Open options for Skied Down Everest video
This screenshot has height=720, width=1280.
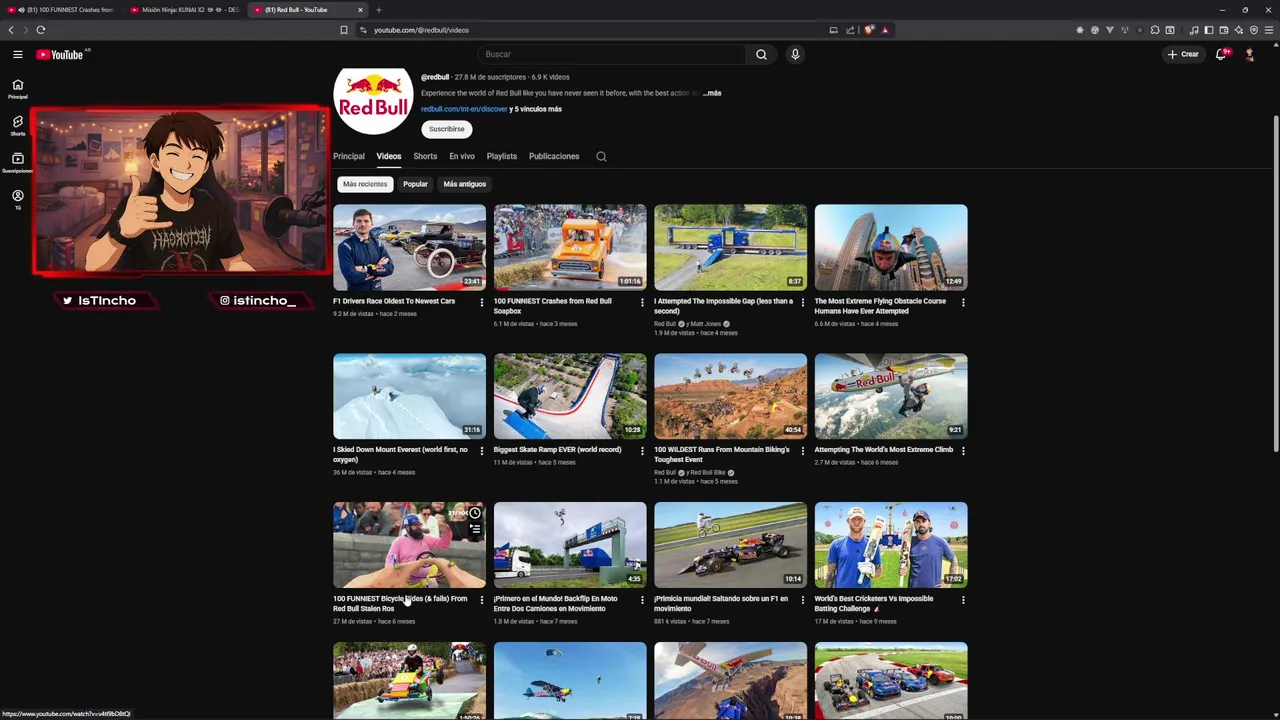[482, 451]
